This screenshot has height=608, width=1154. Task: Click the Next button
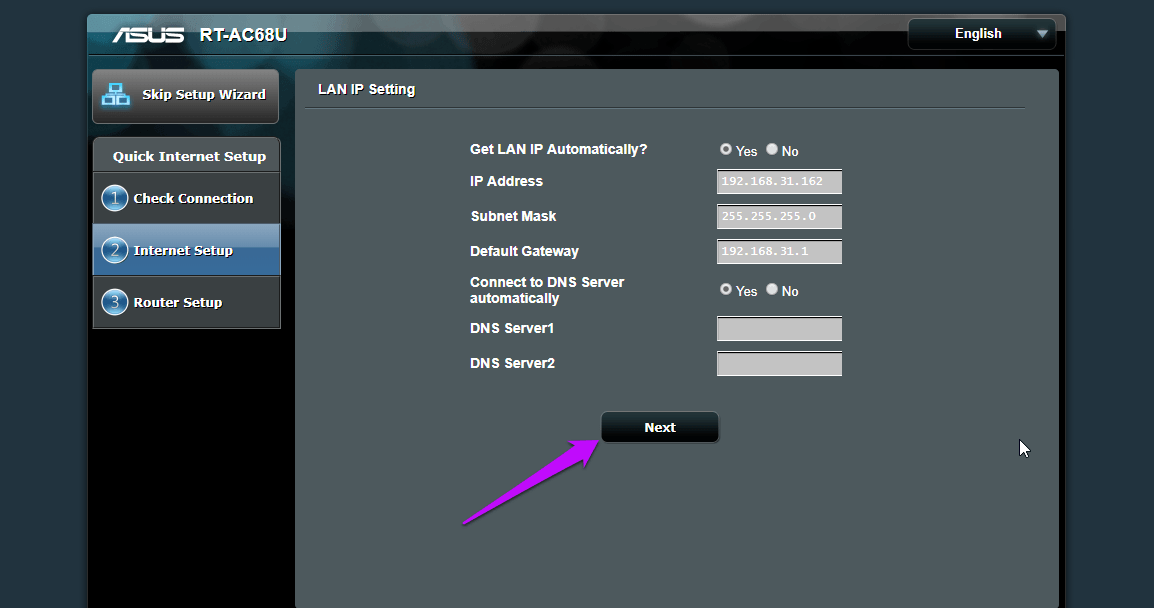click(660, 427)
